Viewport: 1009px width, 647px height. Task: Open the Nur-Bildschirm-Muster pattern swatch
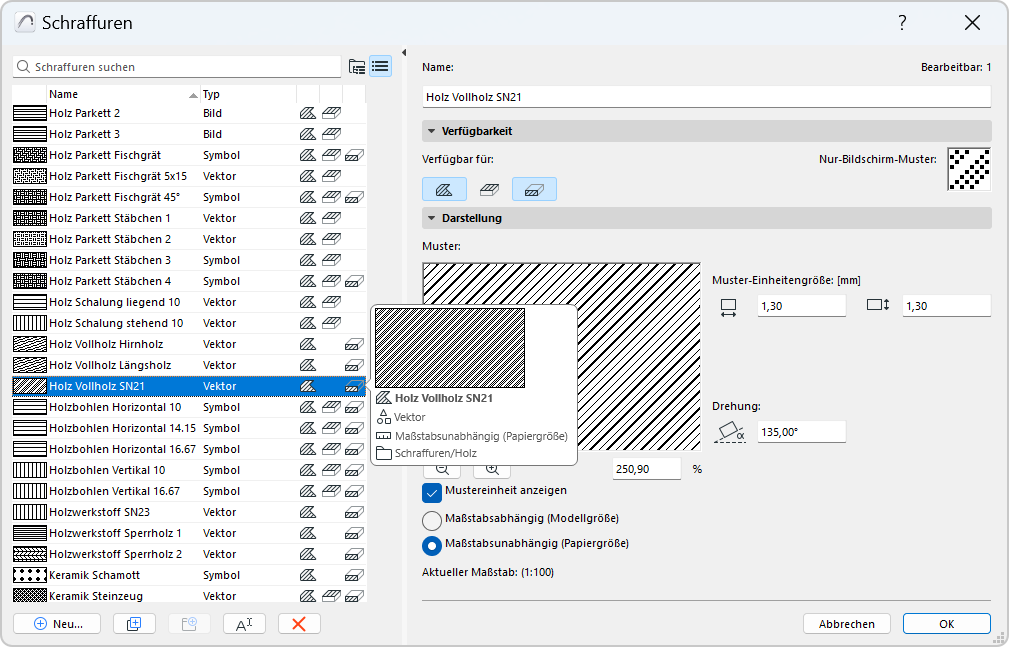(x=969, y=169)
